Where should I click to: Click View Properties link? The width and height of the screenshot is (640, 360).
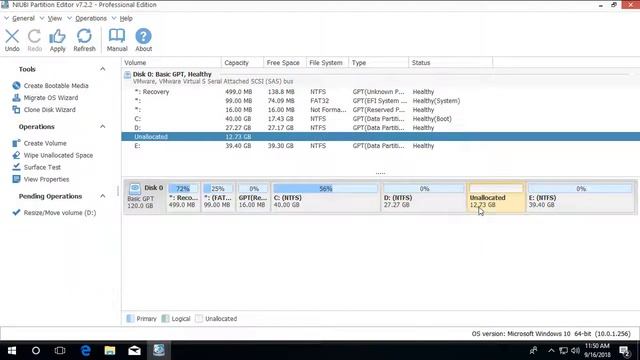pyautogui.click(x=46, y=179)
